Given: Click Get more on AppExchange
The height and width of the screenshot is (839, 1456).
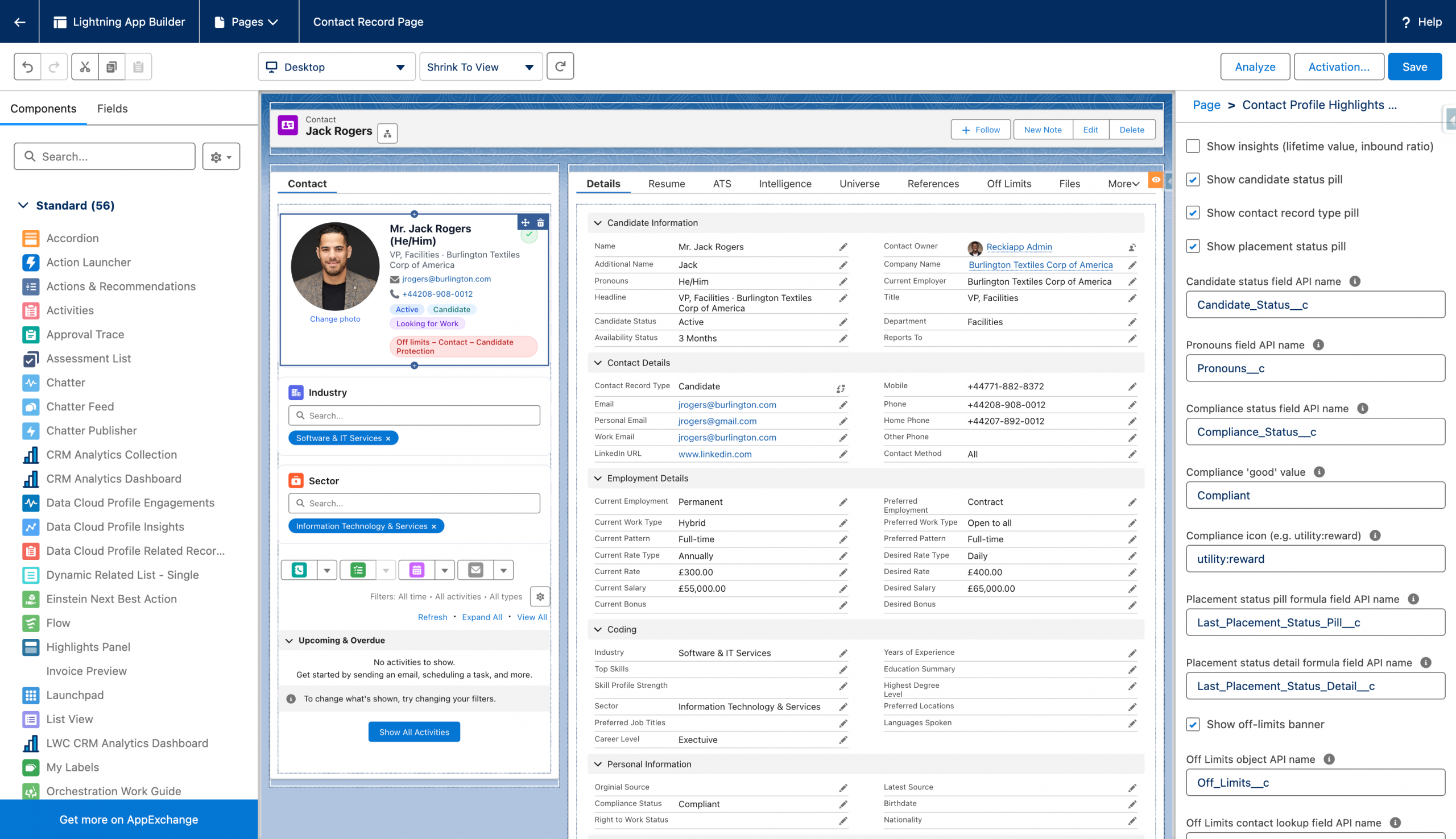Looking at the screenshot, I should click(x=129, y=820).
